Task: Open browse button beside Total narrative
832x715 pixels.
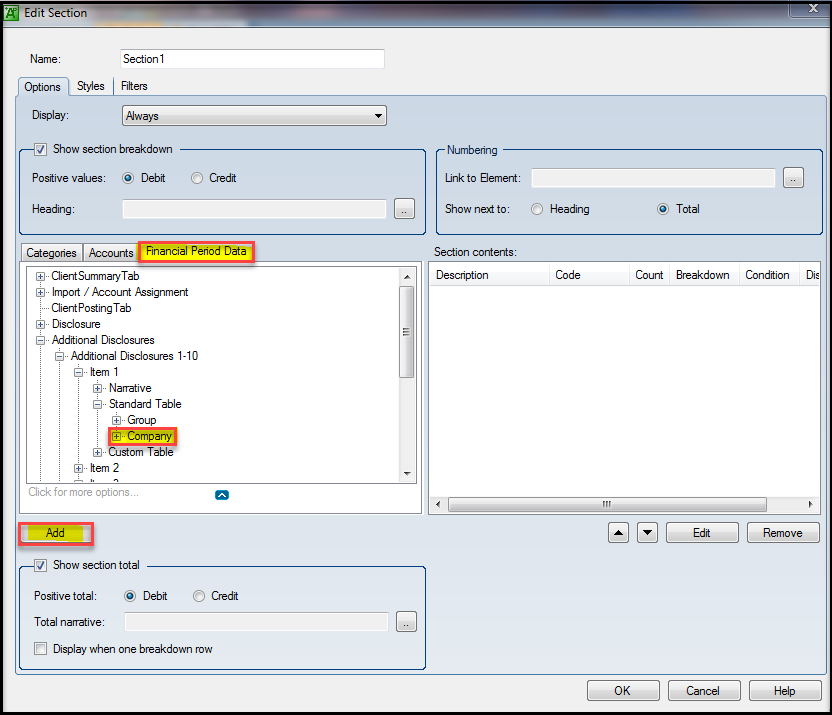Action: (406, 622)
